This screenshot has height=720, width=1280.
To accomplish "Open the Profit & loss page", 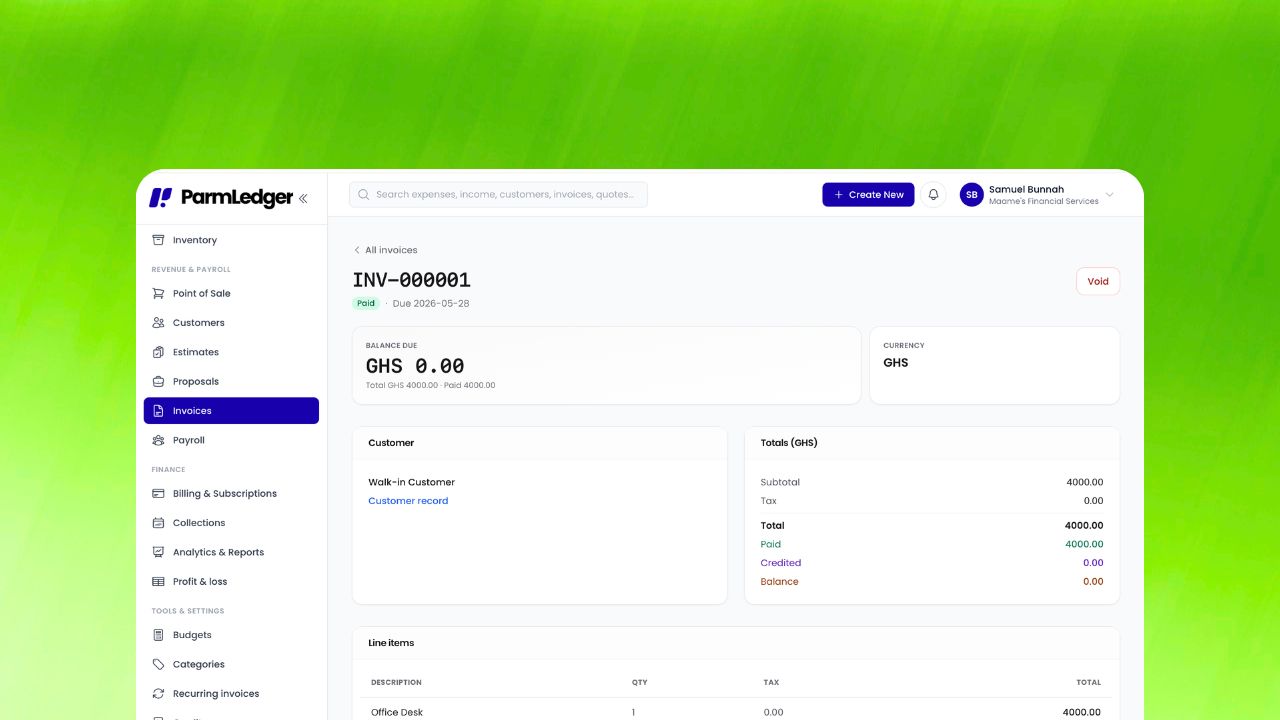I will [232, 581].
